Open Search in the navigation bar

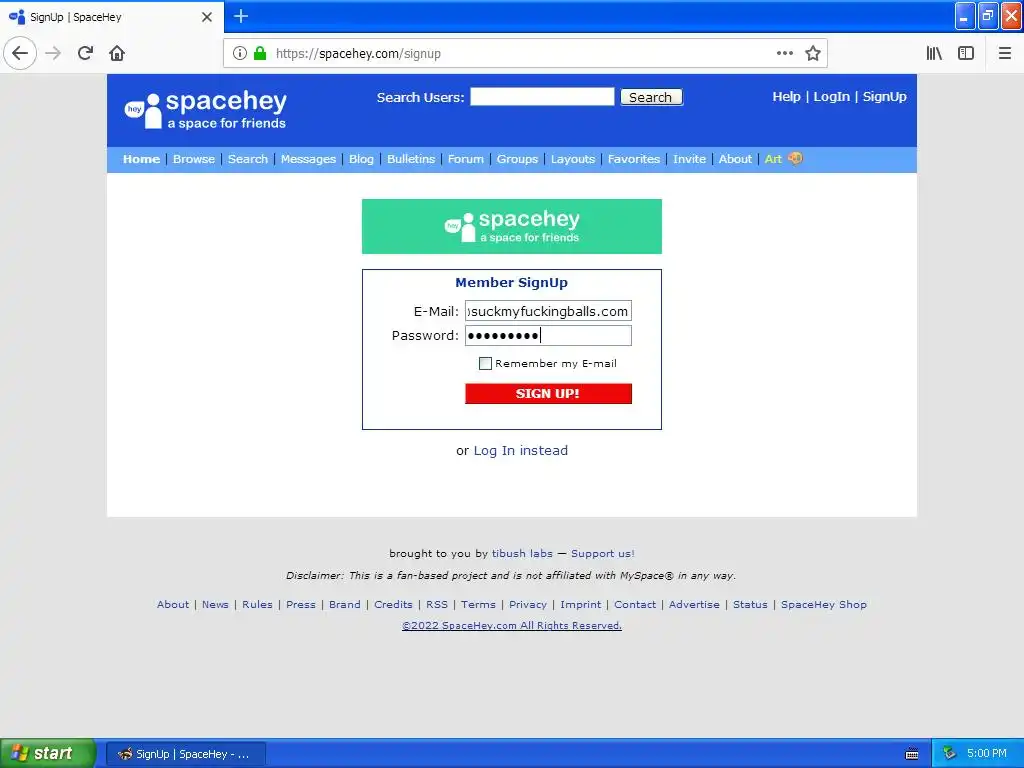click(248, 159)
